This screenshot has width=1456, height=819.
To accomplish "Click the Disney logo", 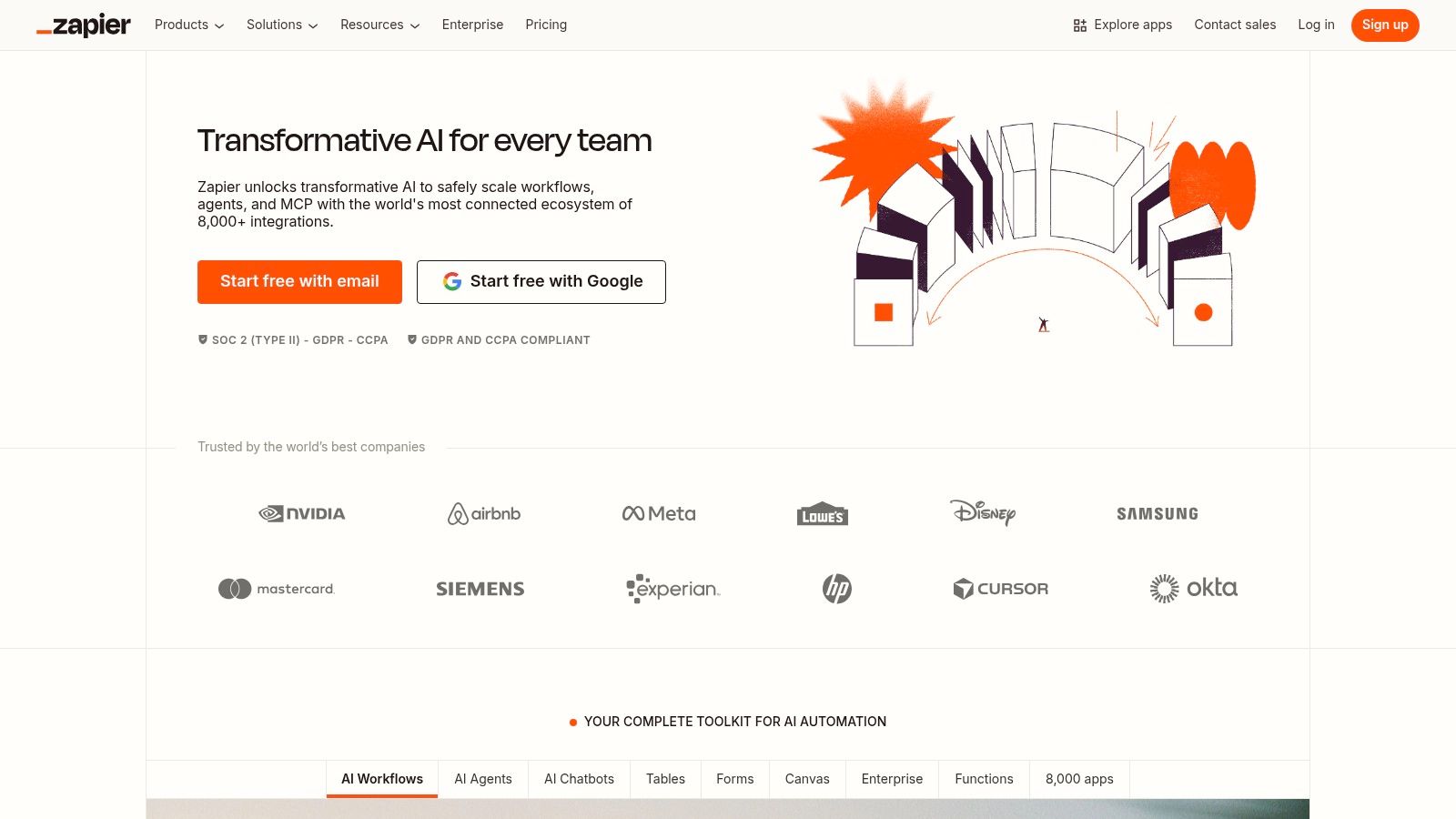I will (984, 513).
